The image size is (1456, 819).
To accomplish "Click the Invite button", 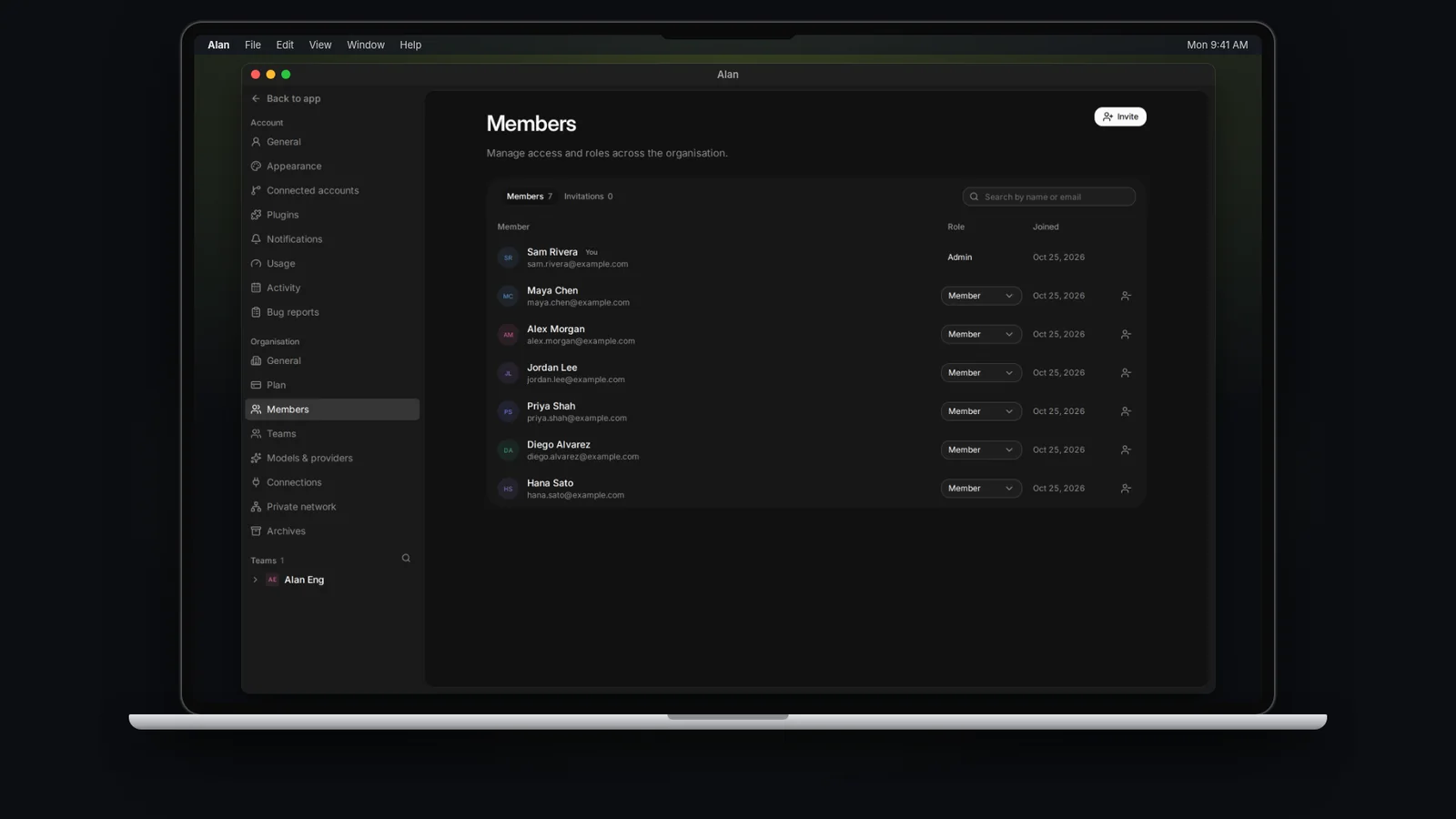I will (1120, 116).
